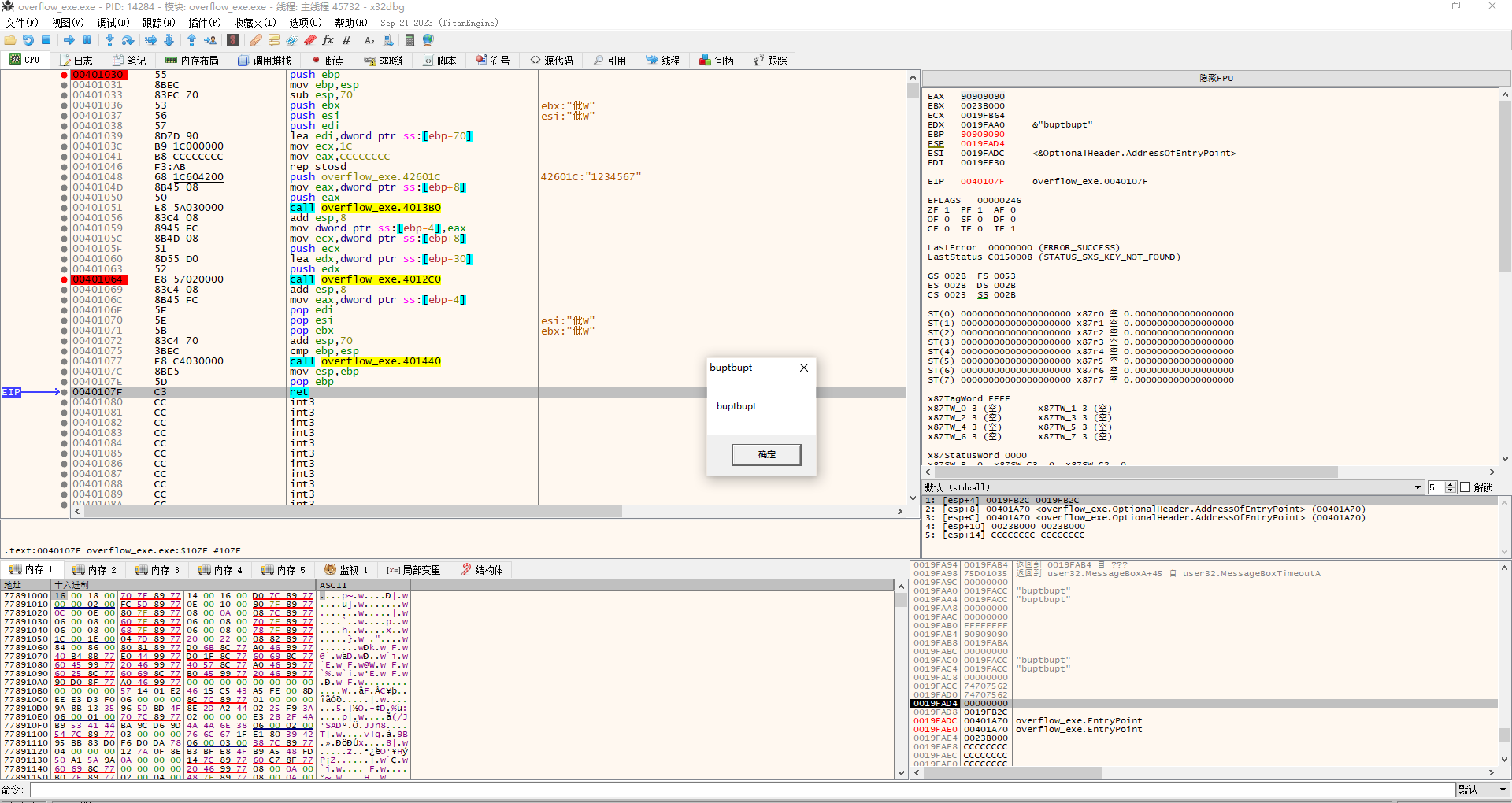Screen dimensions: 1512x803
Task: Open the 选项(O) menu
Action: 306,23
